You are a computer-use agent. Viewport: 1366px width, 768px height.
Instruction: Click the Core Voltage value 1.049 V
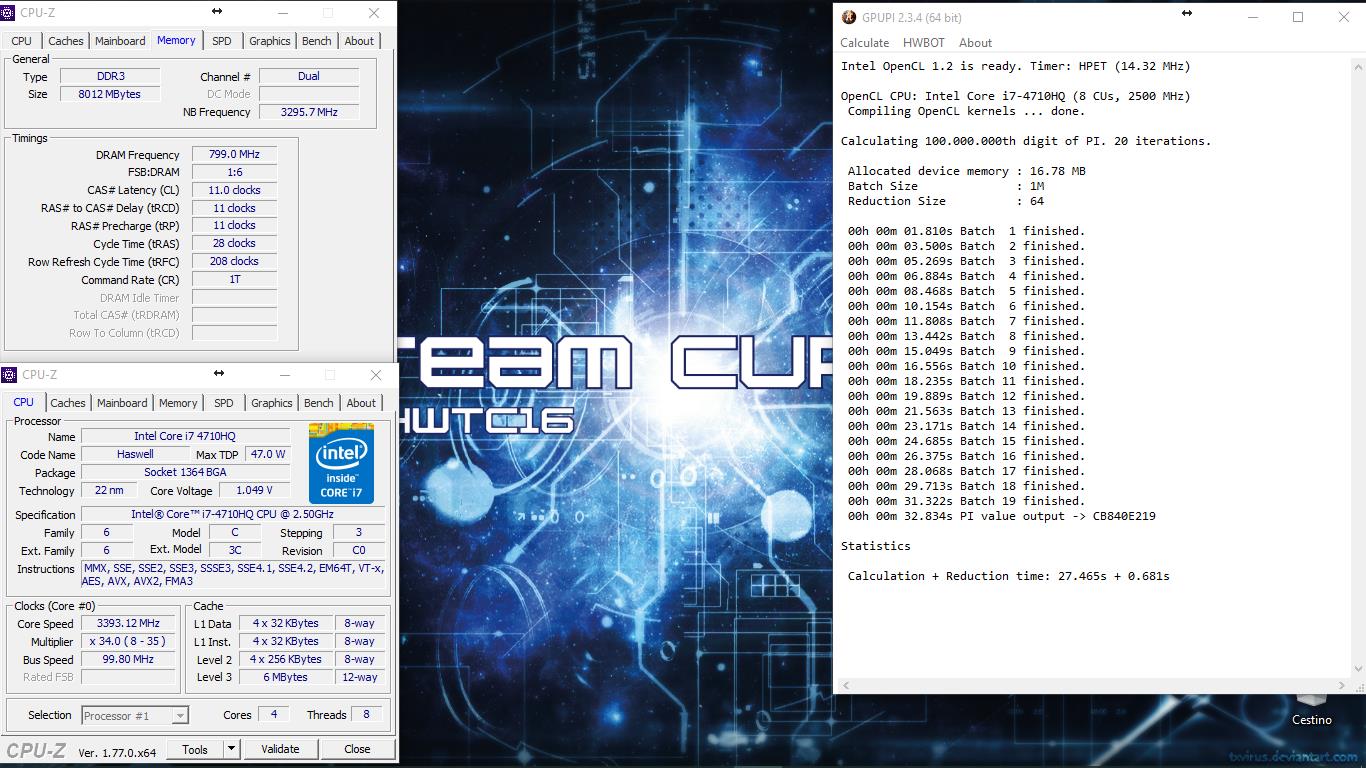pos(254,490)
